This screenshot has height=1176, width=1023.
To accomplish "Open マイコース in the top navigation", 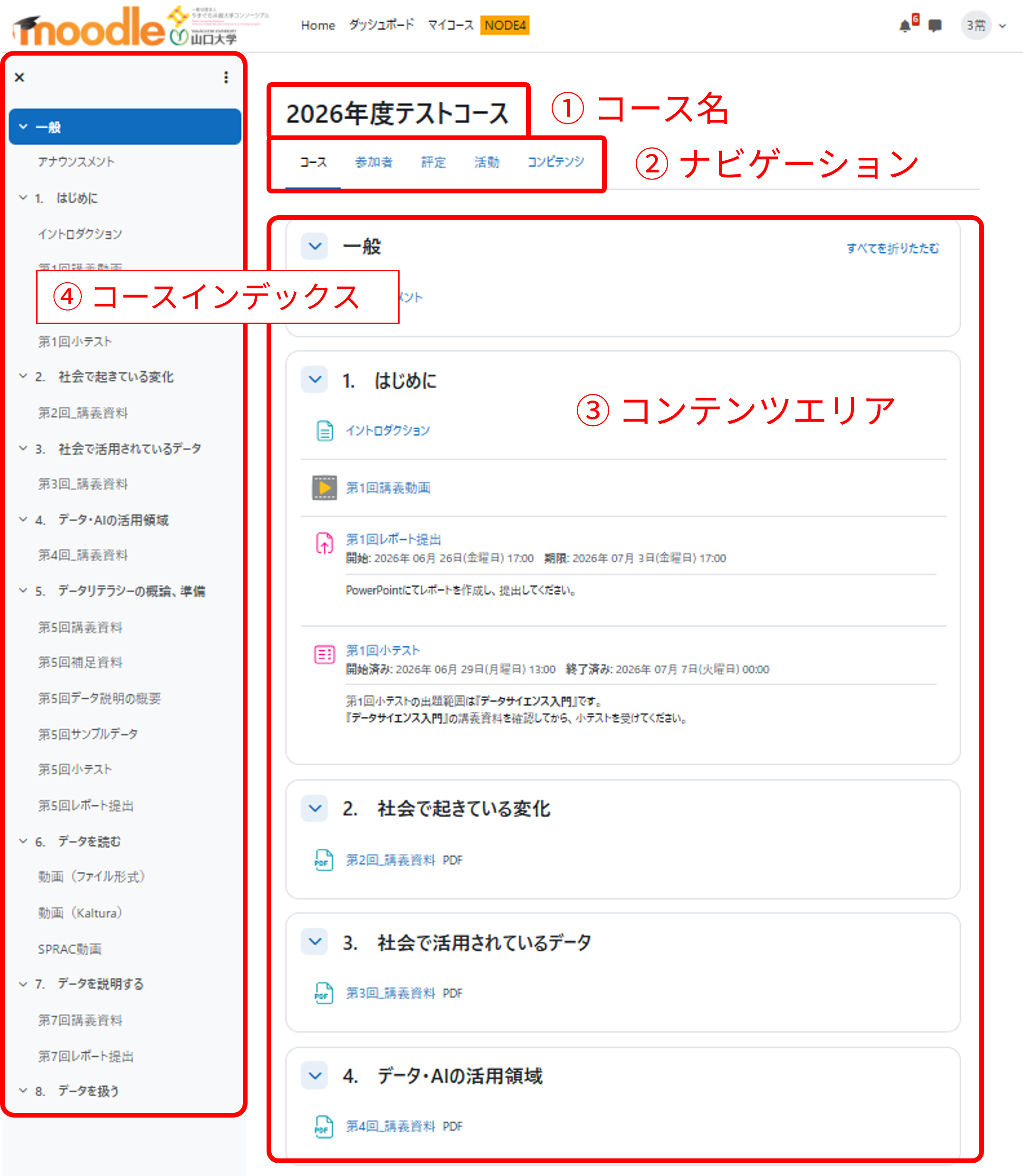I will pyautogui.click(x=451, y=26).
